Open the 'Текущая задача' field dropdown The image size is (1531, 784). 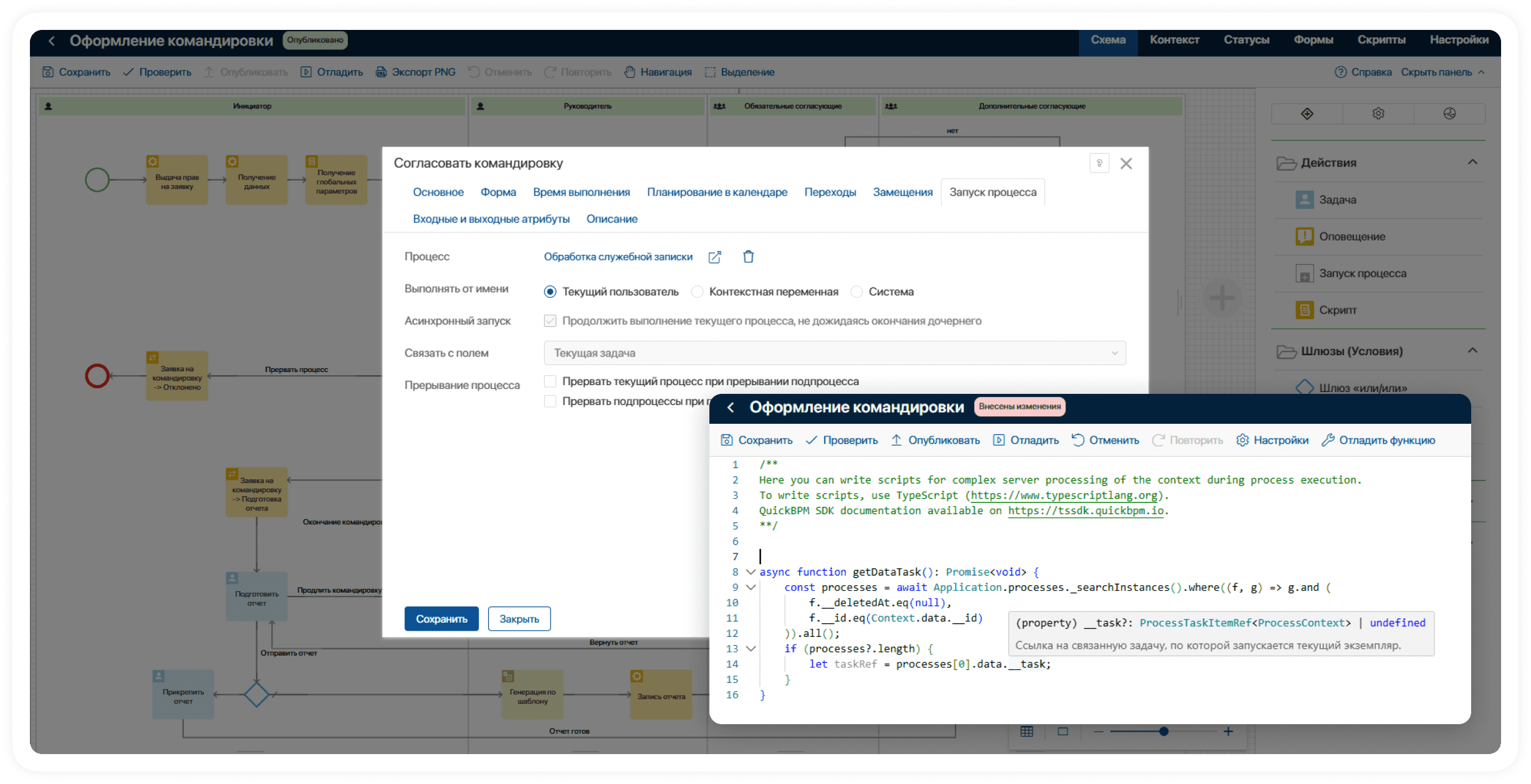834,353
